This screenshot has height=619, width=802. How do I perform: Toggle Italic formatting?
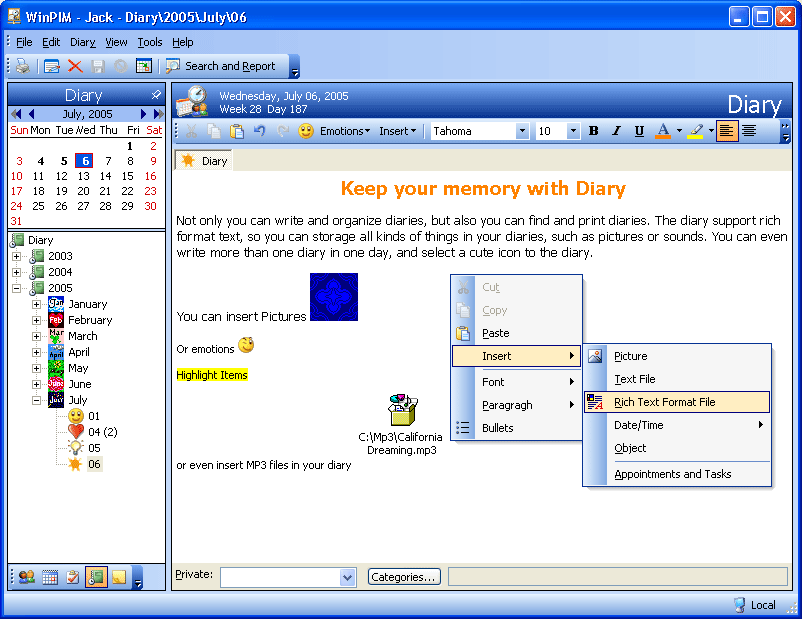[x=616, y=131]
